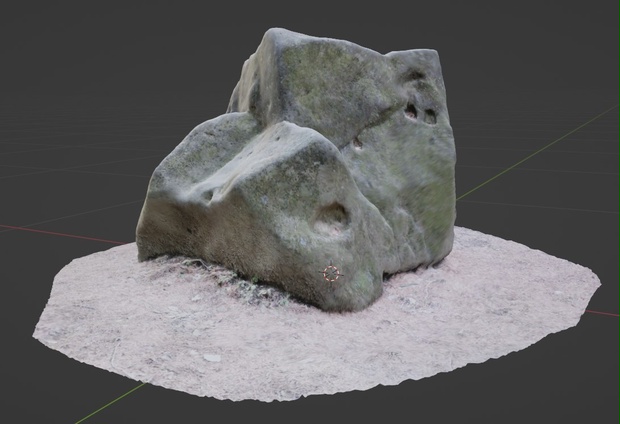This screenshot has width=620, height=424.
Task: Click the red-white 3D cursor crosshair
Action: (331, 273)
